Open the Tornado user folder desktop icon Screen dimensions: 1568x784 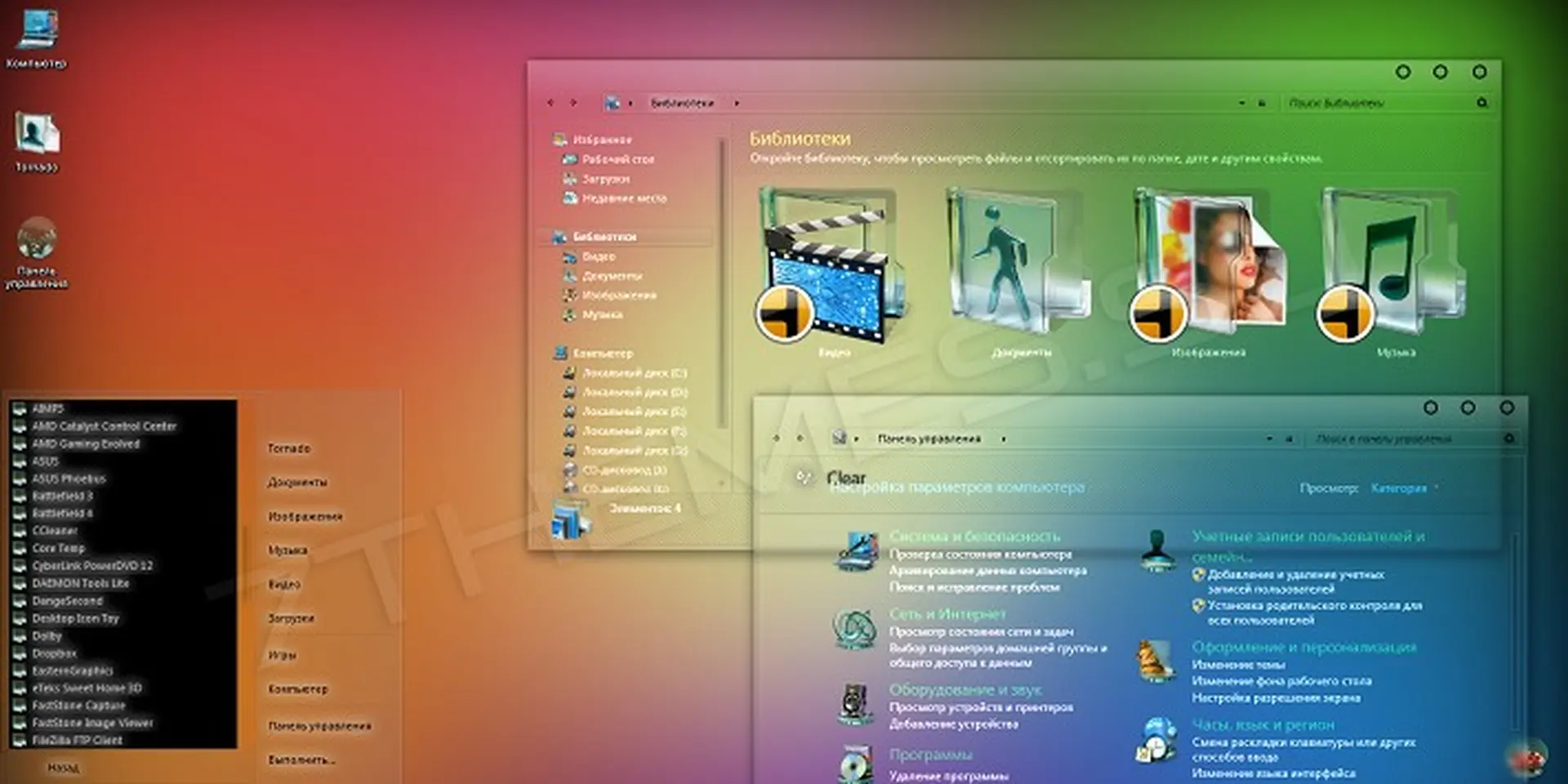(x=37, y=140)
